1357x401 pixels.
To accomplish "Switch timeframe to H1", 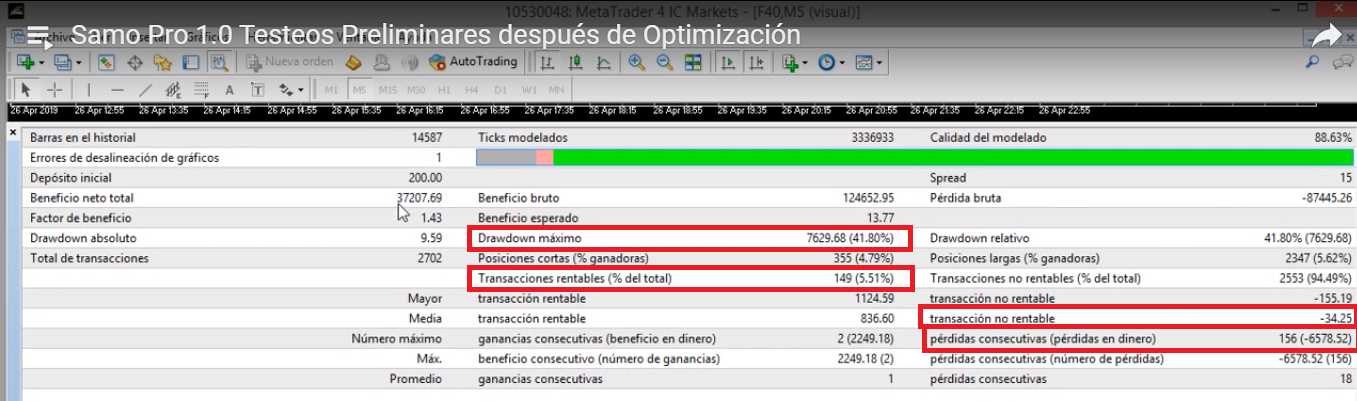I will (x=444, y=89).
